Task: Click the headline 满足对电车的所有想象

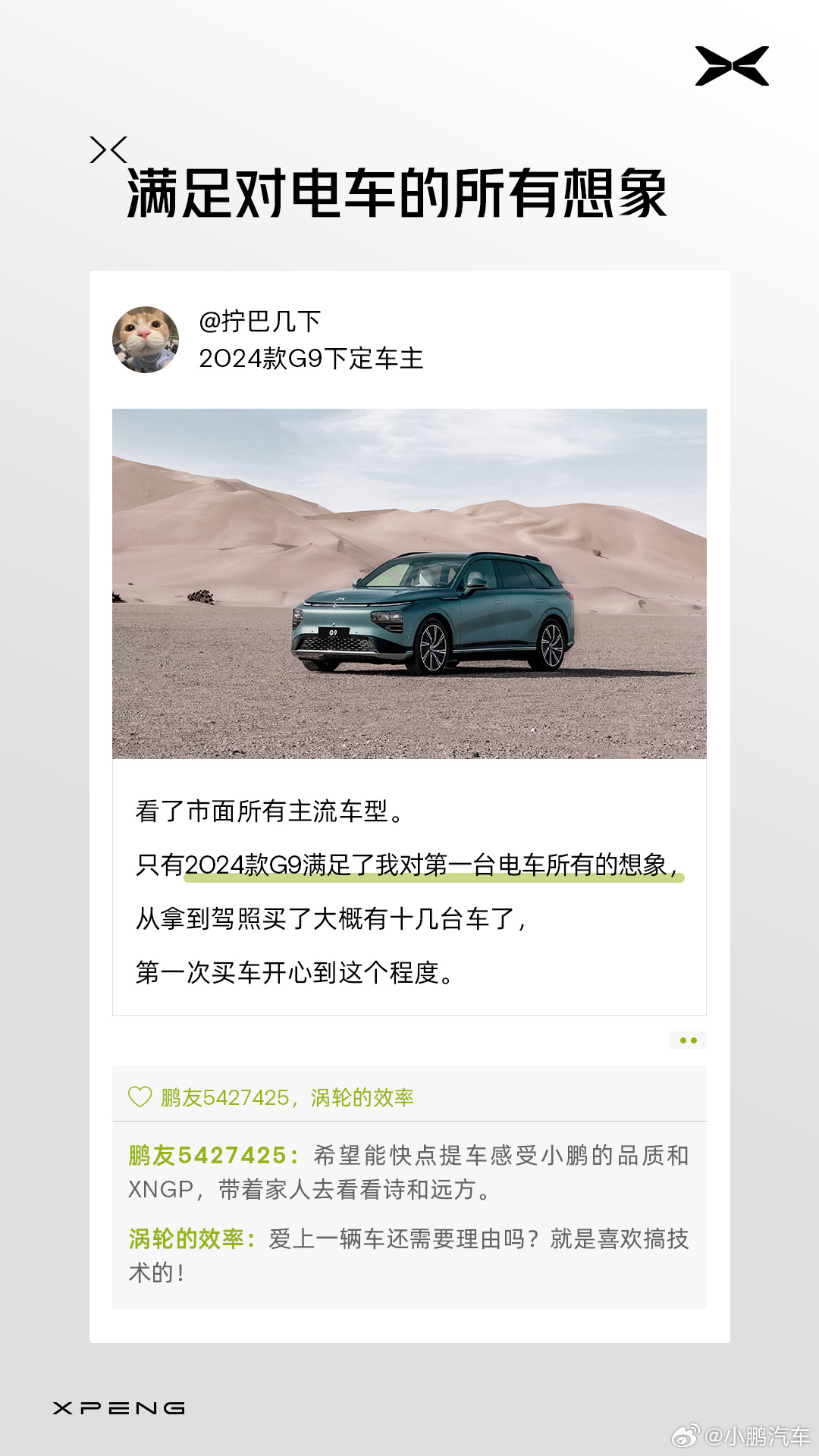Action: pyautogui.click(x=397, y=193)
